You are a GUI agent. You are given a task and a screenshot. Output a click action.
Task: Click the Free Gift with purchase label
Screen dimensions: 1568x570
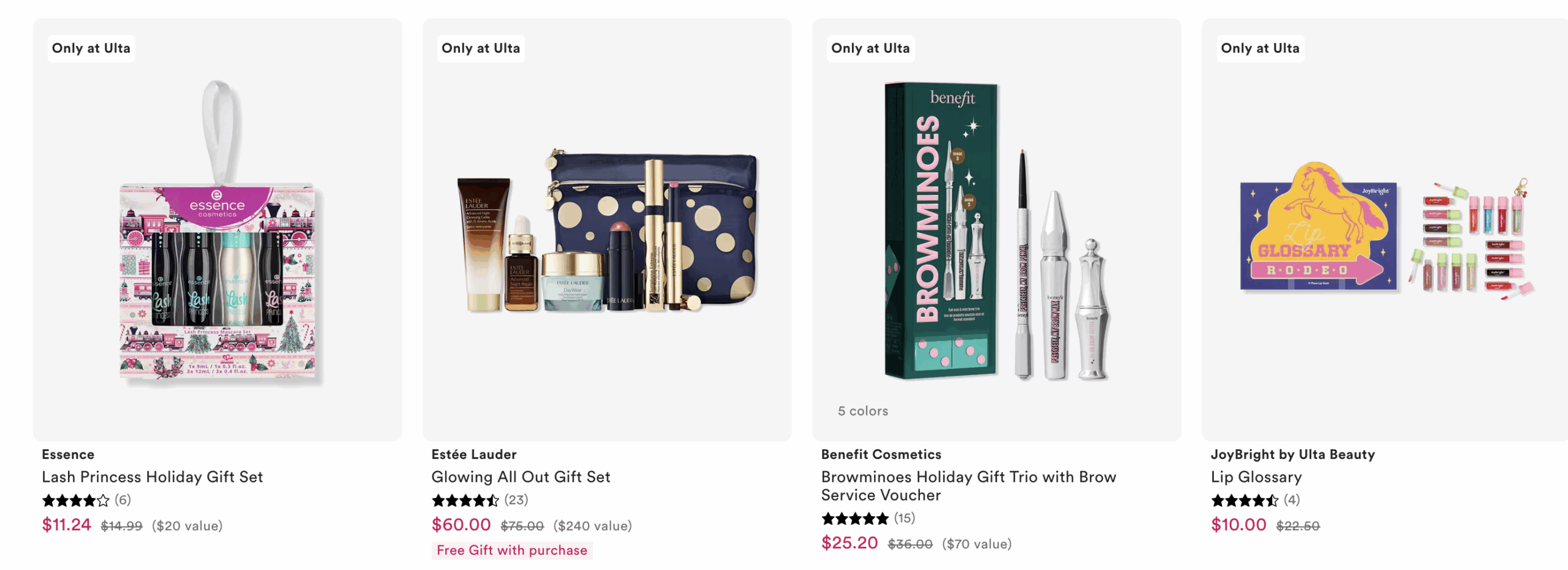(x=511, y=550)
